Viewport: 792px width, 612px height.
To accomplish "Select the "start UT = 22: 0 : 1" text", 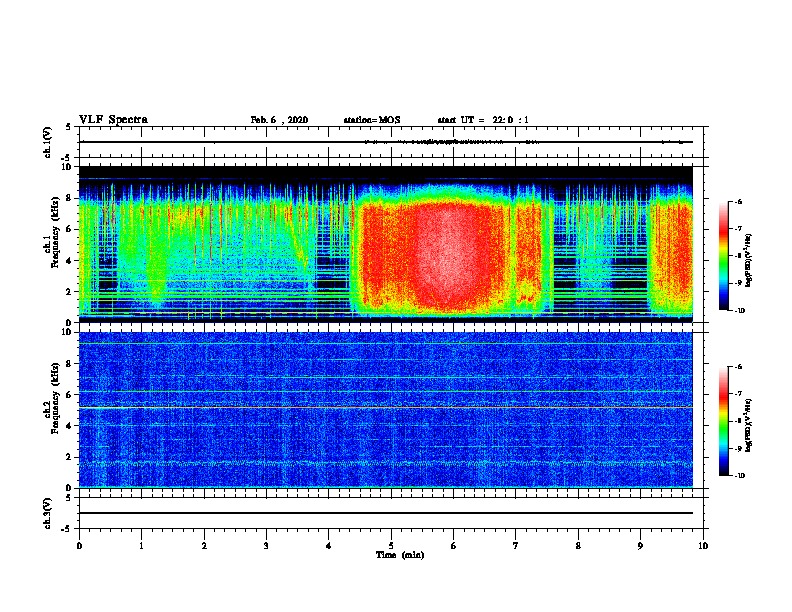I will [483, 120].
